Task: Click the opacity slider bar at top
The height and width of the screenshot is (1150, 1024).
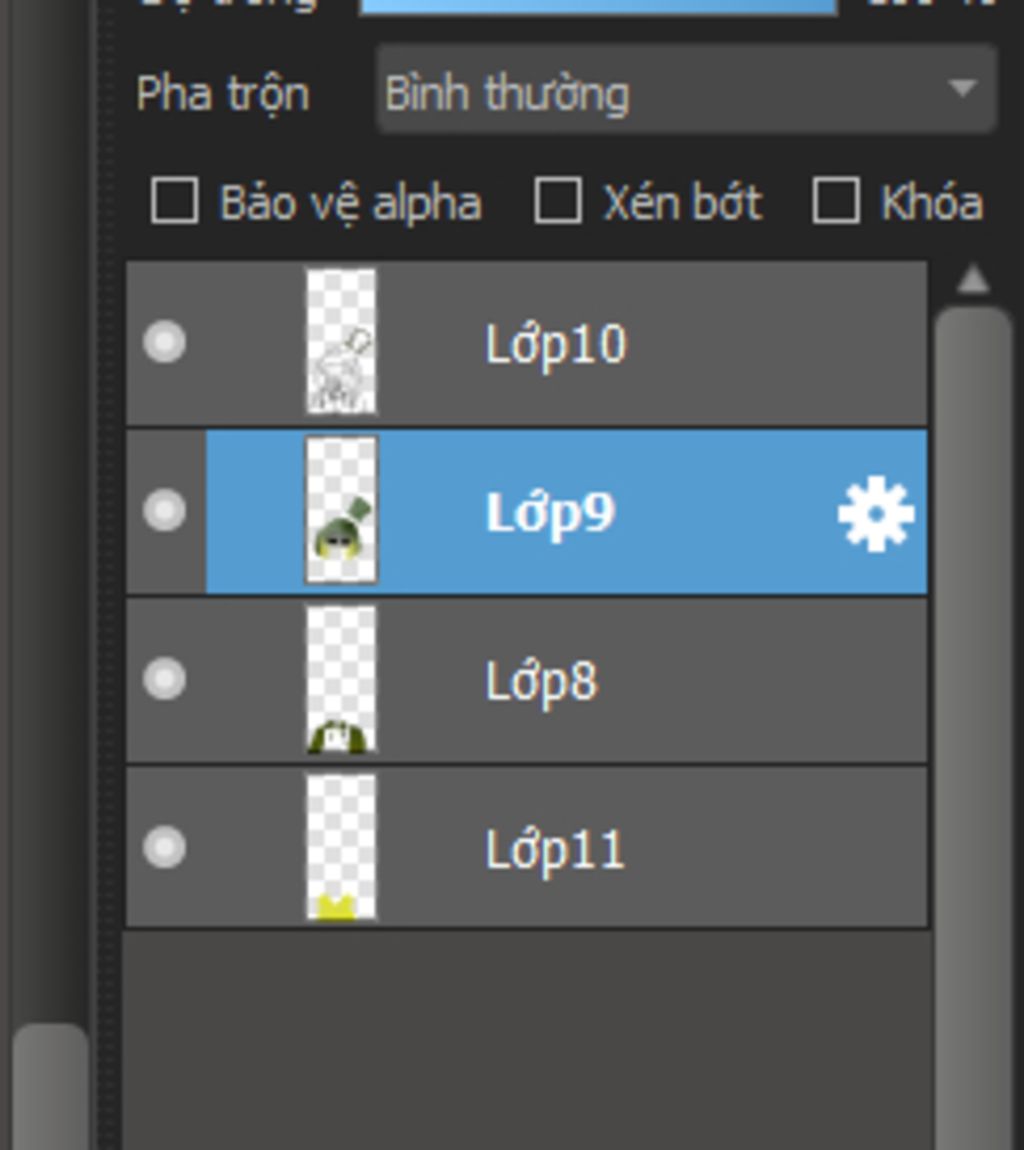Action: tap(598, 7)
